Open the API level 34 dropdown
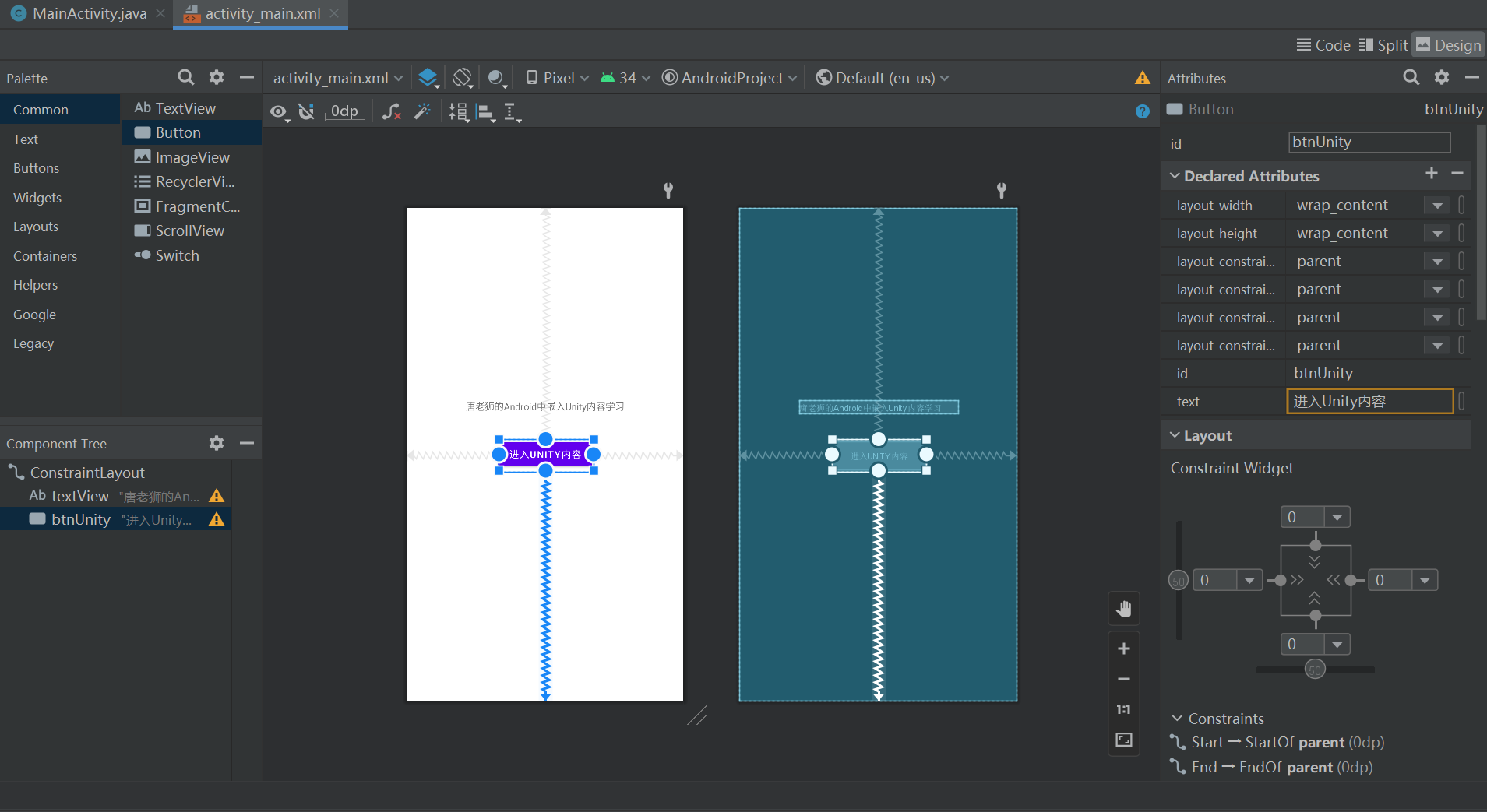The height and width of the screenshot is (812, 1487). coord(625,78)
